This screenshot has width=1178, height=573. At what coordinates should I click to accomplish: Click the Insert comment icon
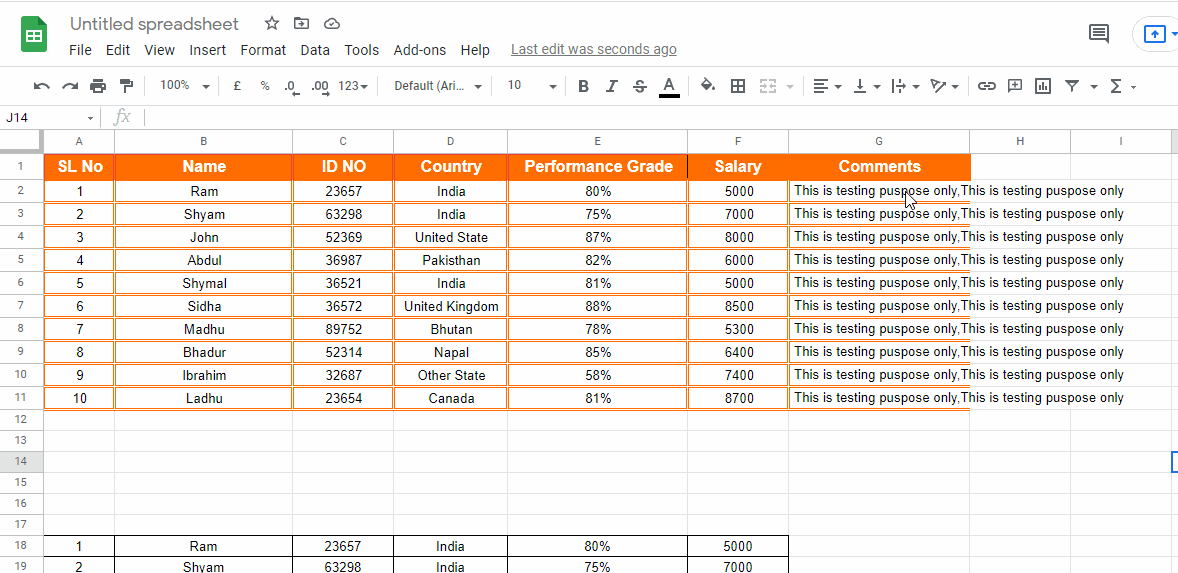1015,86
